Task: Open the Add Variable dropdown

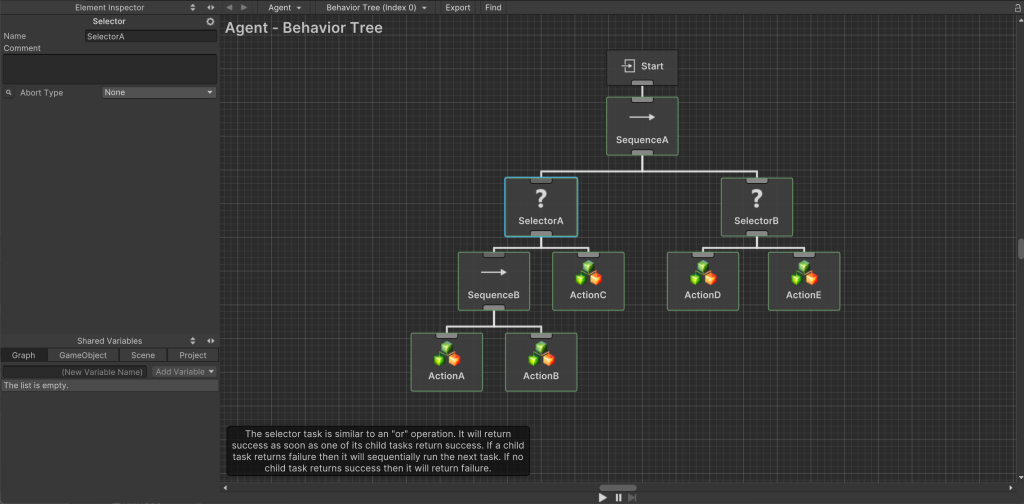Action: [183, 371]
